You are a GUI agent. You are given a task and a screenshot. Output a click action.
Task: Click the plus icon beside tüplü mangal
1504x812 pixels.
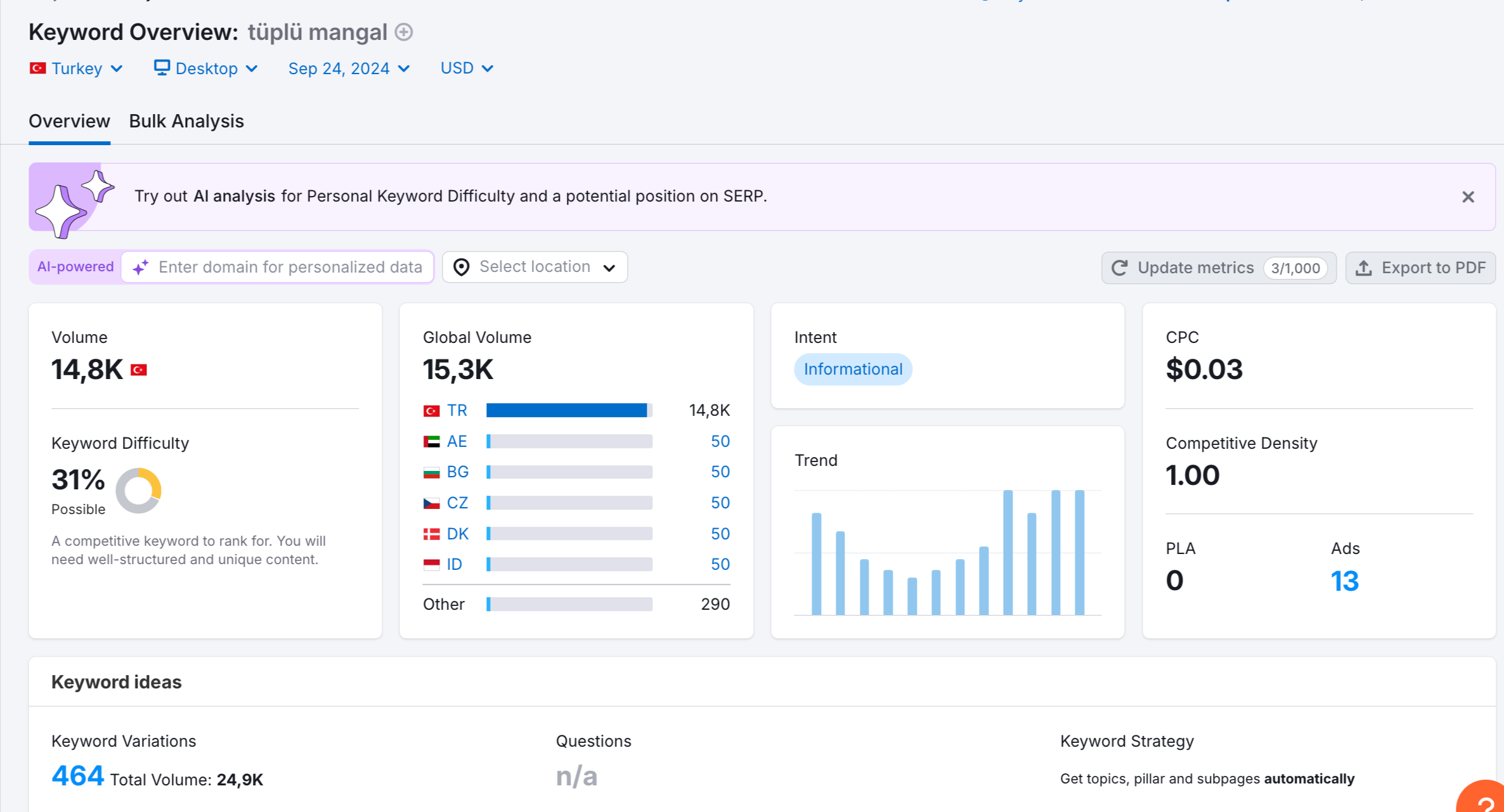tap(404, 32)
